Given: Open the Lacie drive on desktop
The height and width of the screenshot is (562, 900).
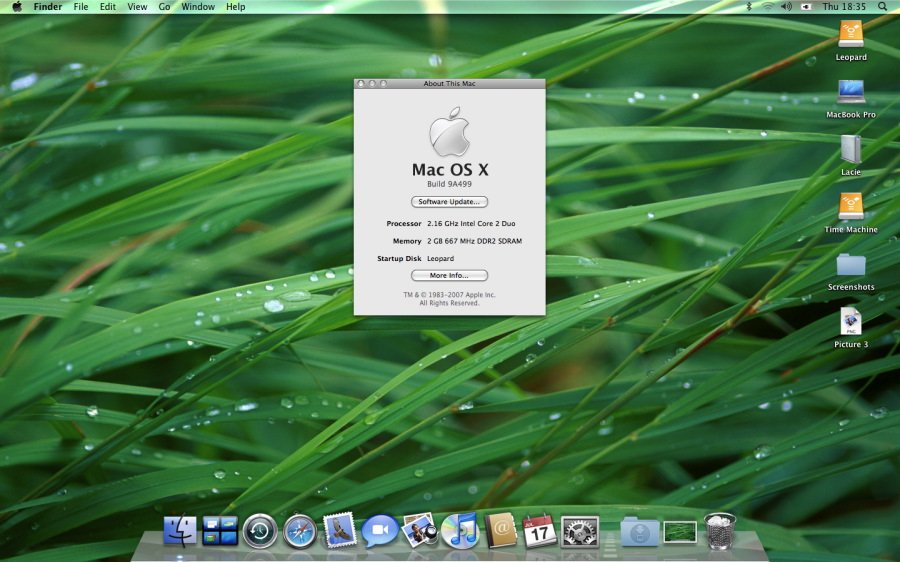Looking at the screenshot, I should point(851,150).
